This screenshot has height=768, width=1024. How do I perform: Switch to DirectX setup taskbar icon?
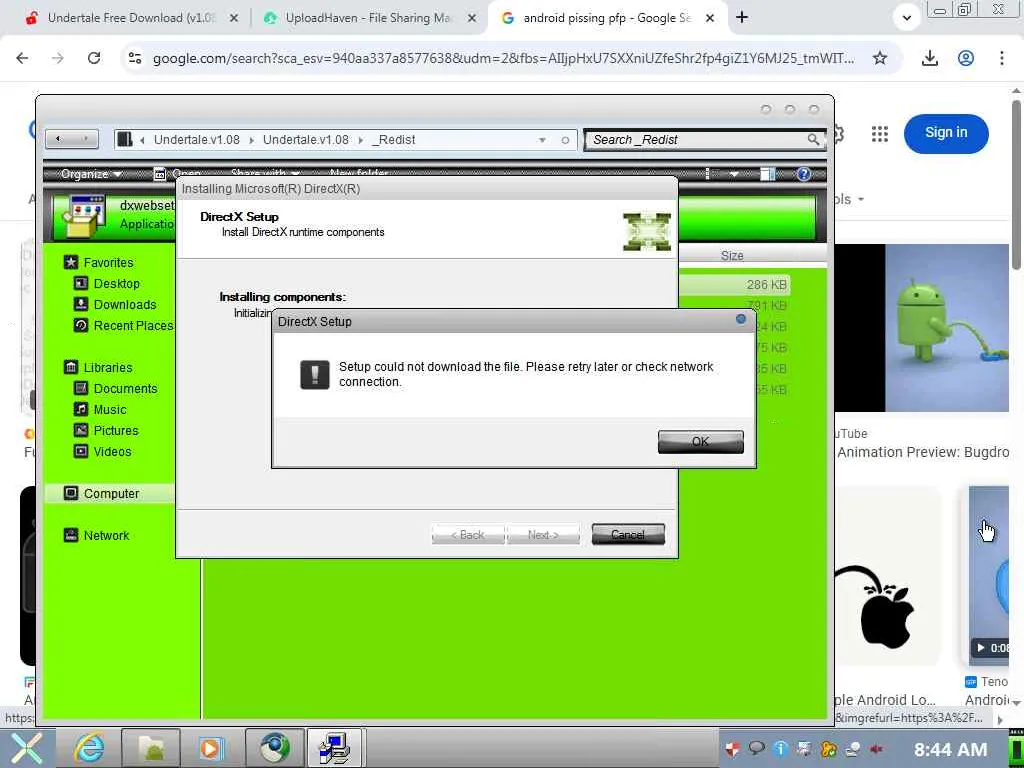click(x=334, y=748)
